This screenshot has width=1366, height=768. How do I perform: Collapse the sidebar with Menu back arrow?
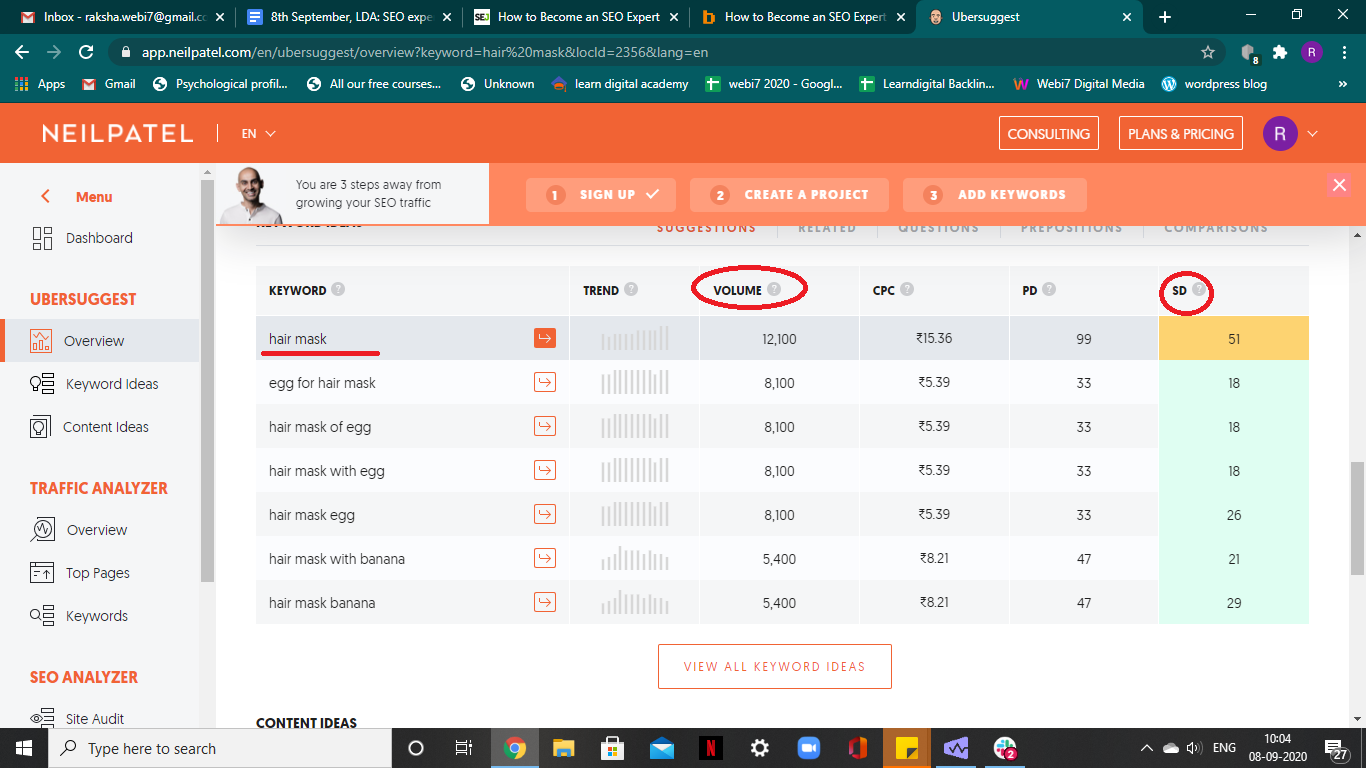pyautogui.click(x=45, y=197)
